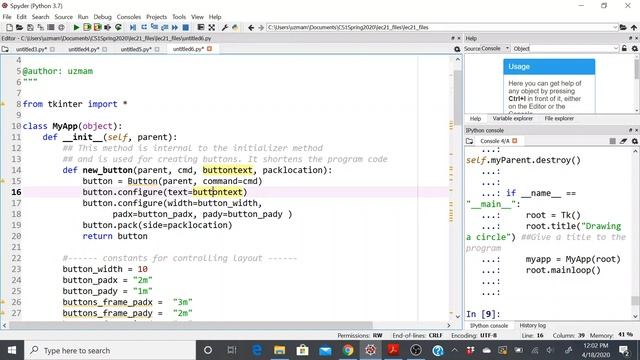
Task: Expand working directory path dropdown
Action: tap(615, 27)
